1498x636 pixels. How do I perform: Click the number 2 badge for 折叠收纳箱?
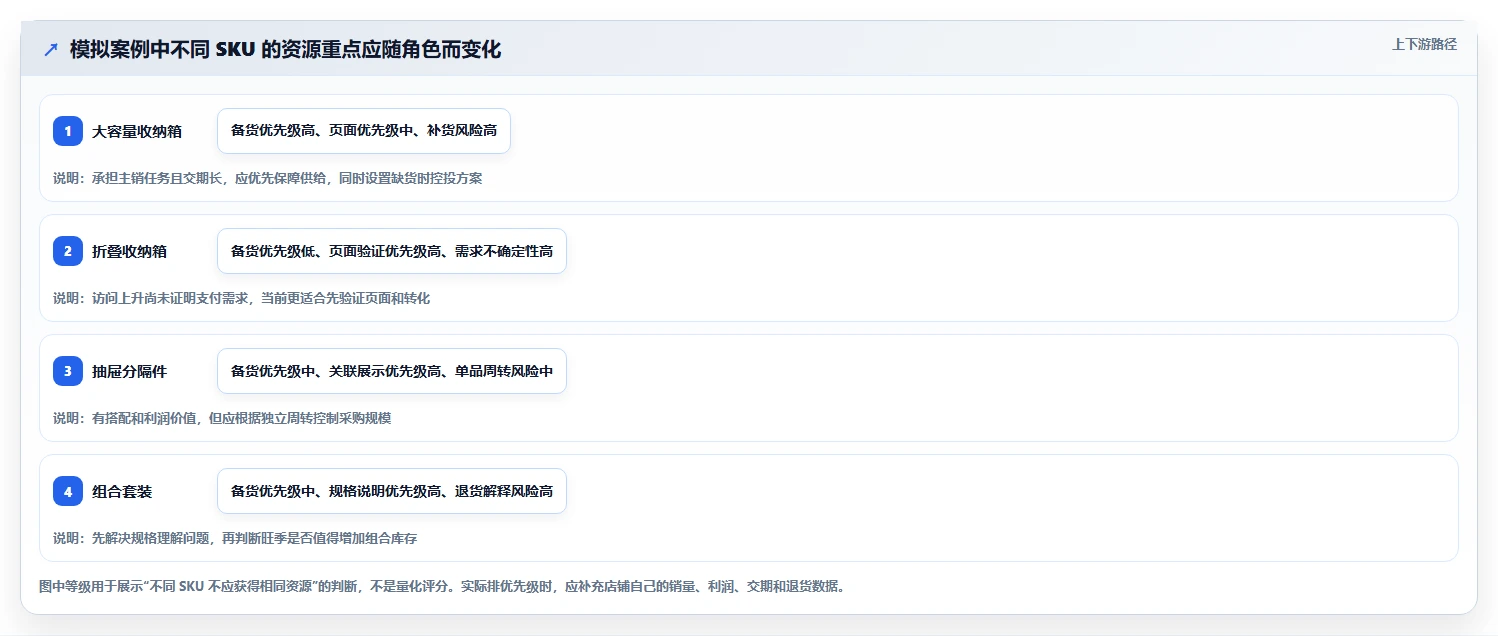[x=68, y=251]
